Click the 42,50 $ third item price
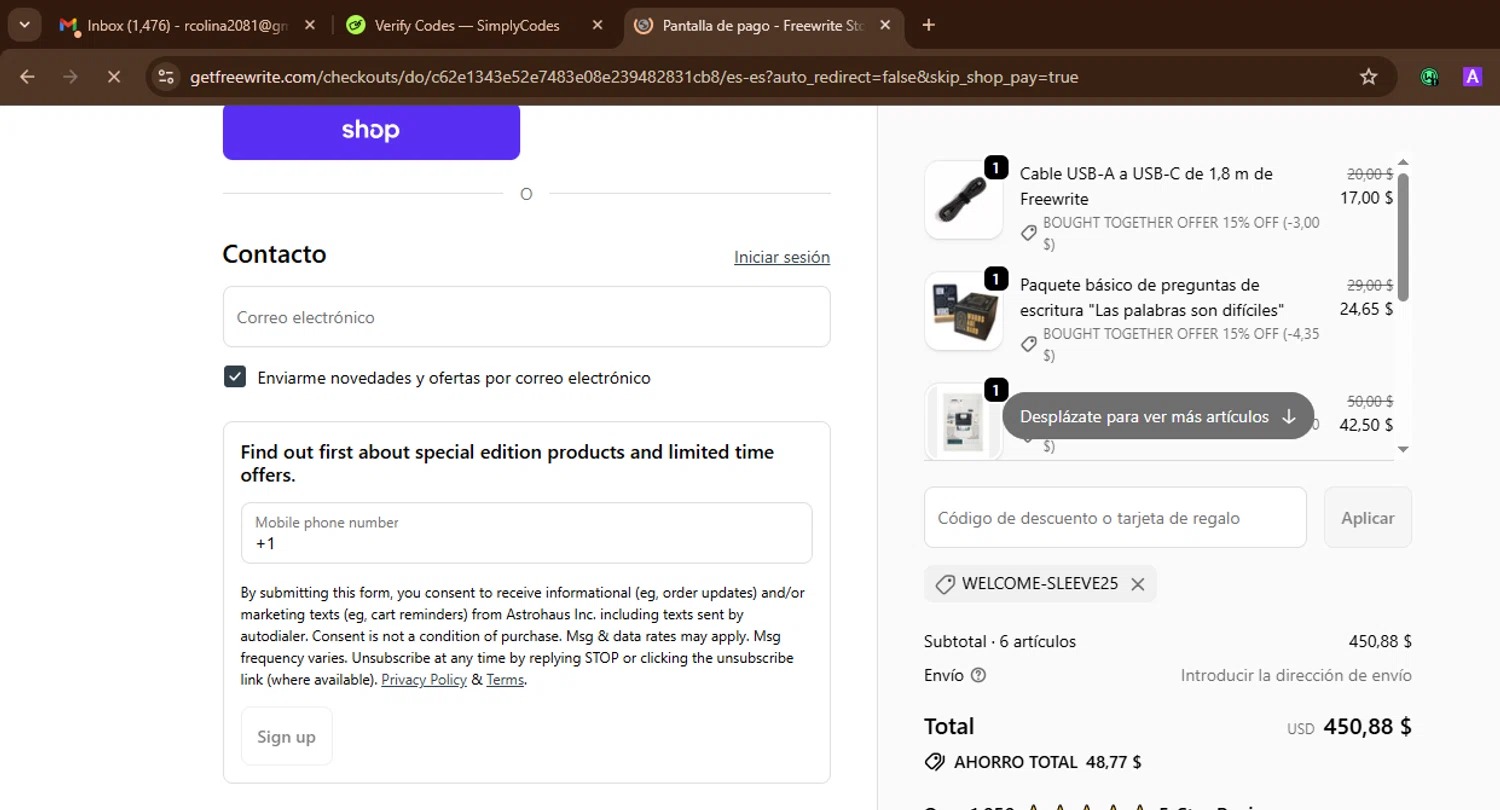Image resolution: width=1500 pixels, height=810 pixels. pos(1366,424)
